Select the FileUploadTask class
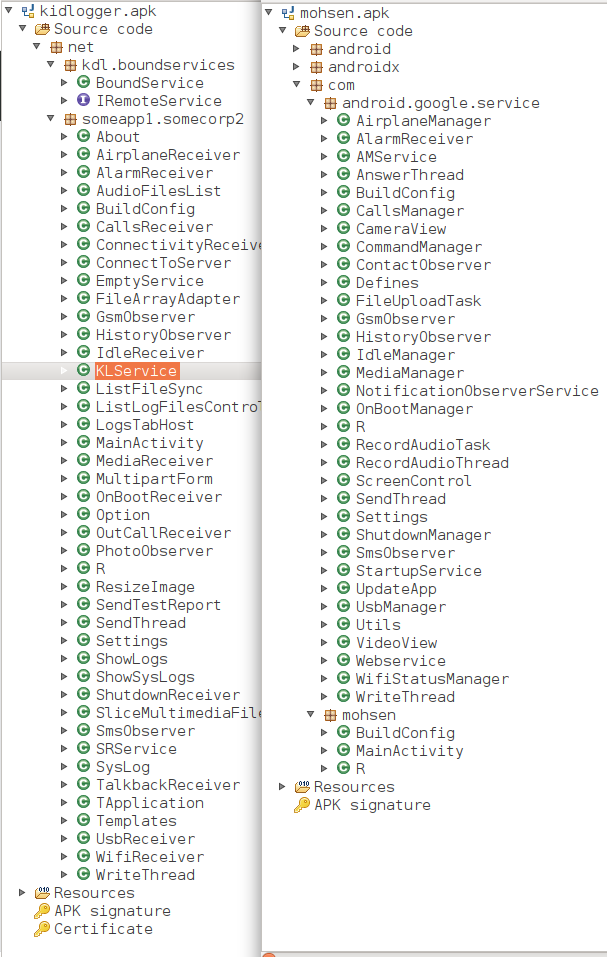 418,301
